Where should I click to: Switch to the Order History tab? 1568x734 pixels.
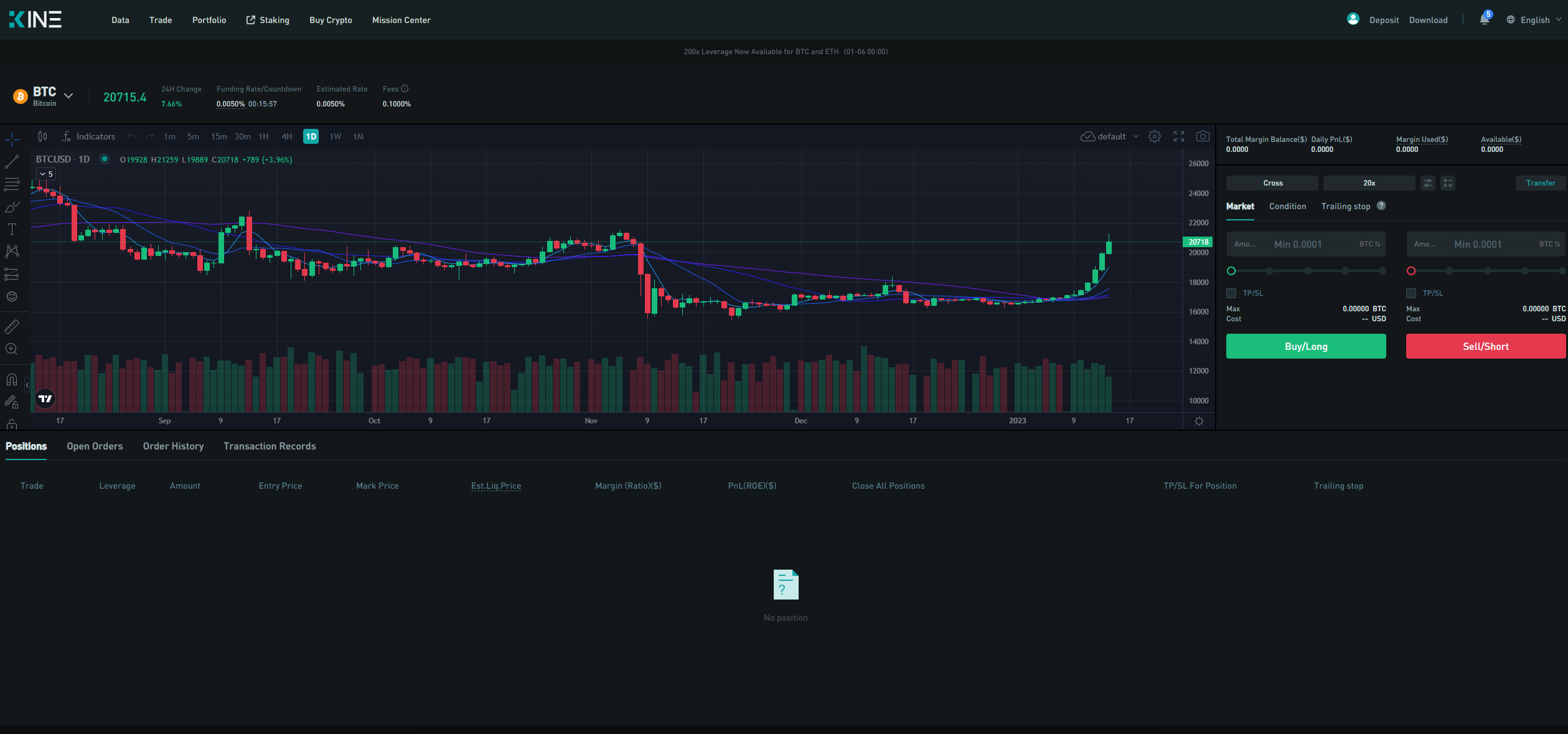(x=173, y=446)
